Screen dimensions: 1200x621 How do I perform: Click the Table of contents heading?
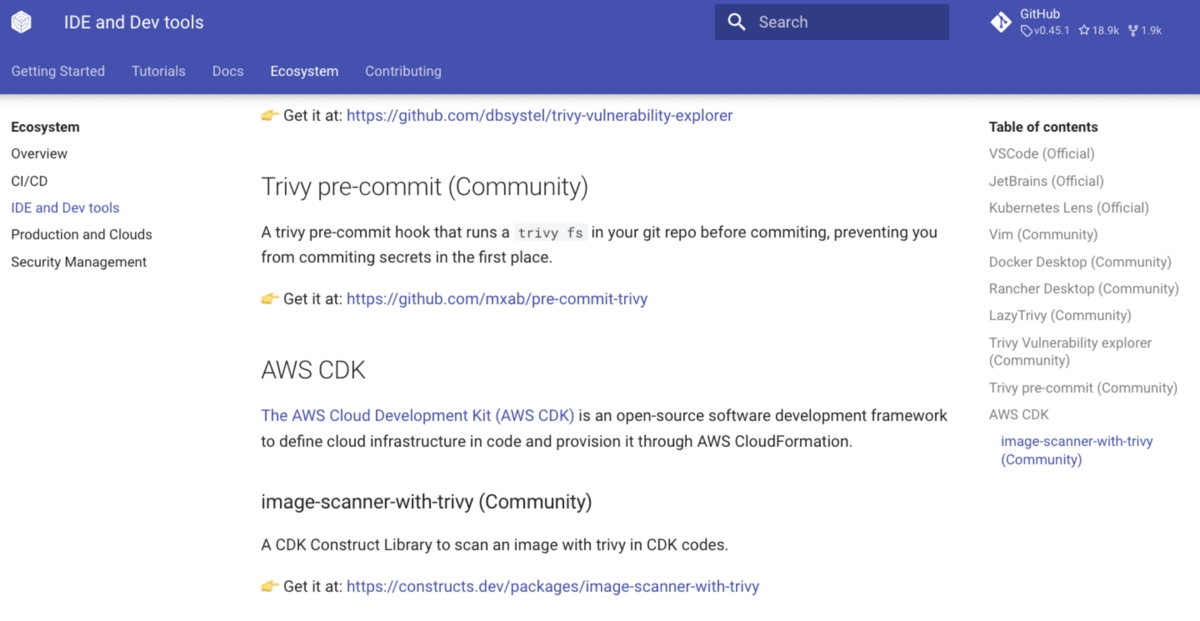point(1043,127)
